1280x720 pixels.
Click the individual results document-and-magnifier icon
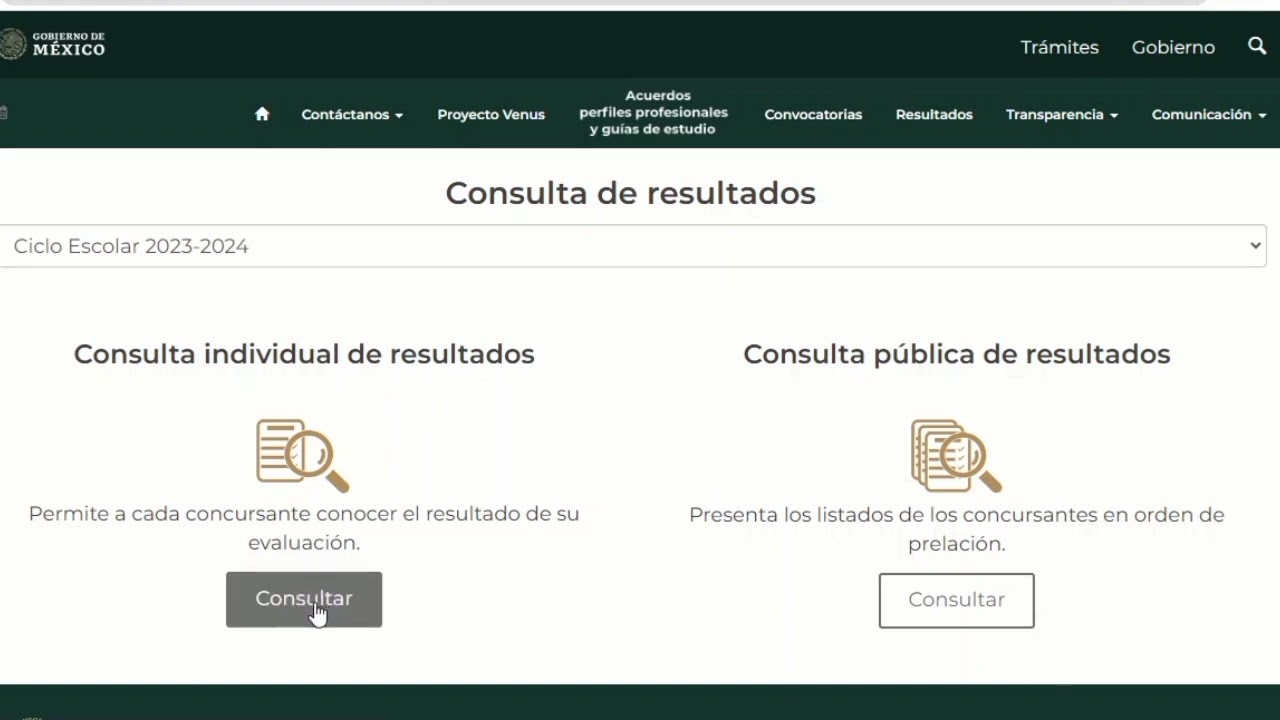click(x=303, y=455)
